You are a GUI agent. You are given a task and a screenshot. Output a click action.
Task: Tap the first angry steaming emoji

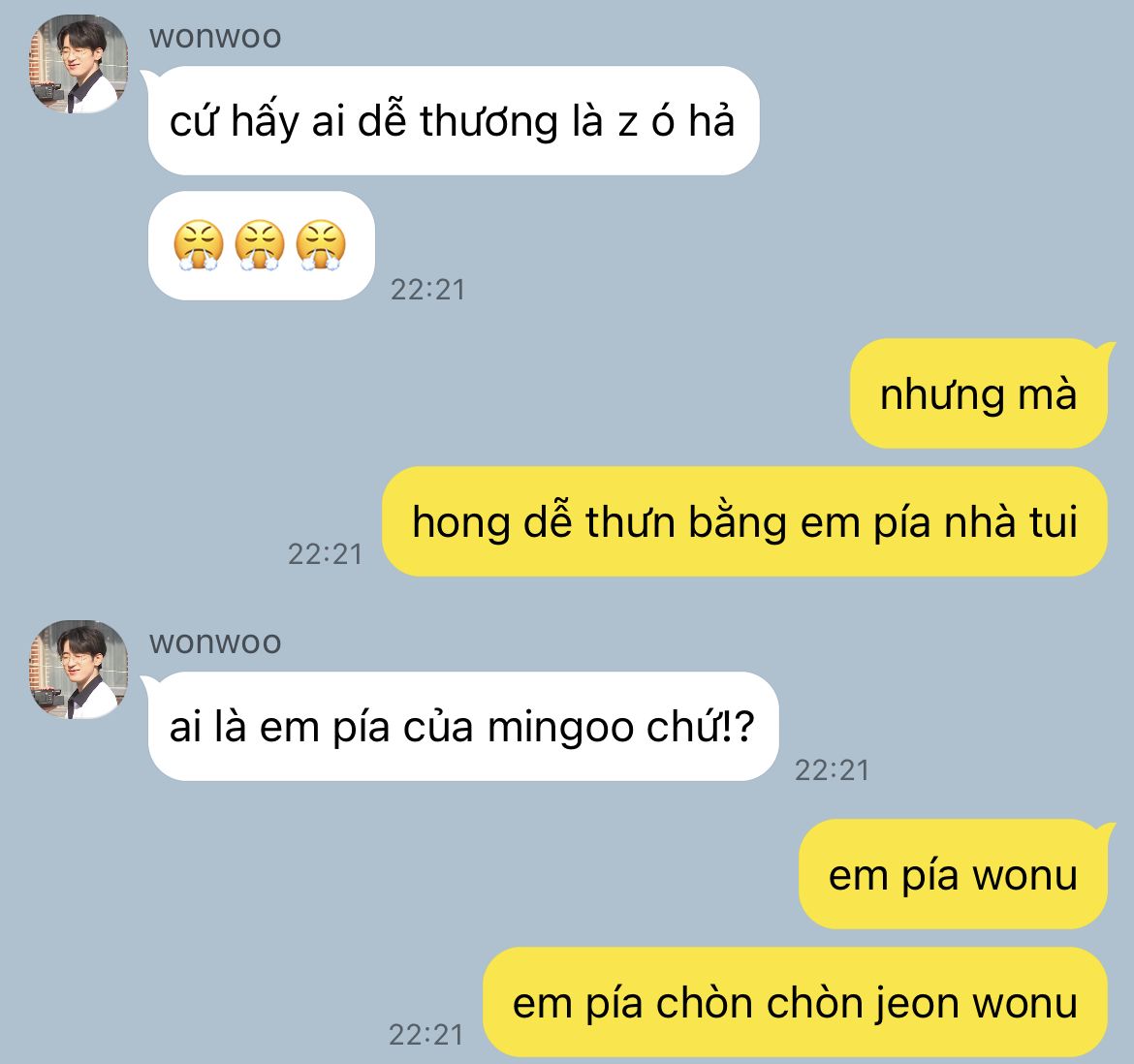tap(198, 245)
